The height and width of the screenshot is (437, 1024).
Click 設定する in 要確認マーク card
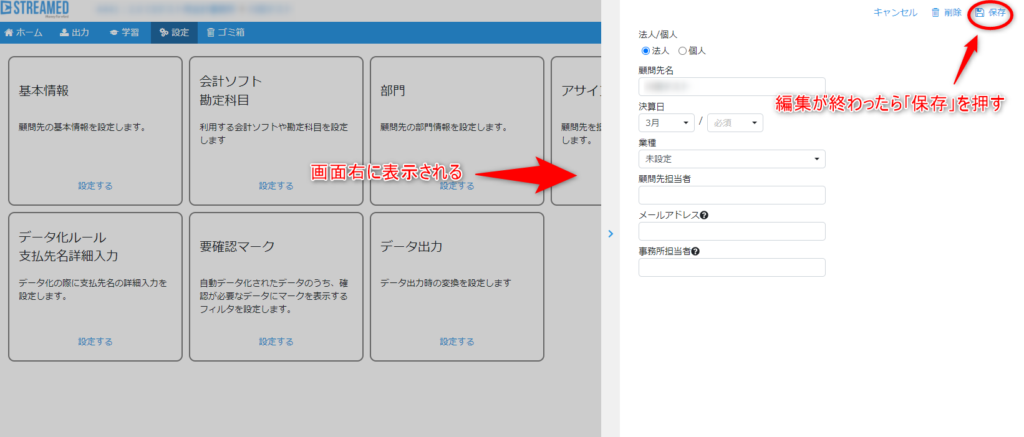point(276,342)
